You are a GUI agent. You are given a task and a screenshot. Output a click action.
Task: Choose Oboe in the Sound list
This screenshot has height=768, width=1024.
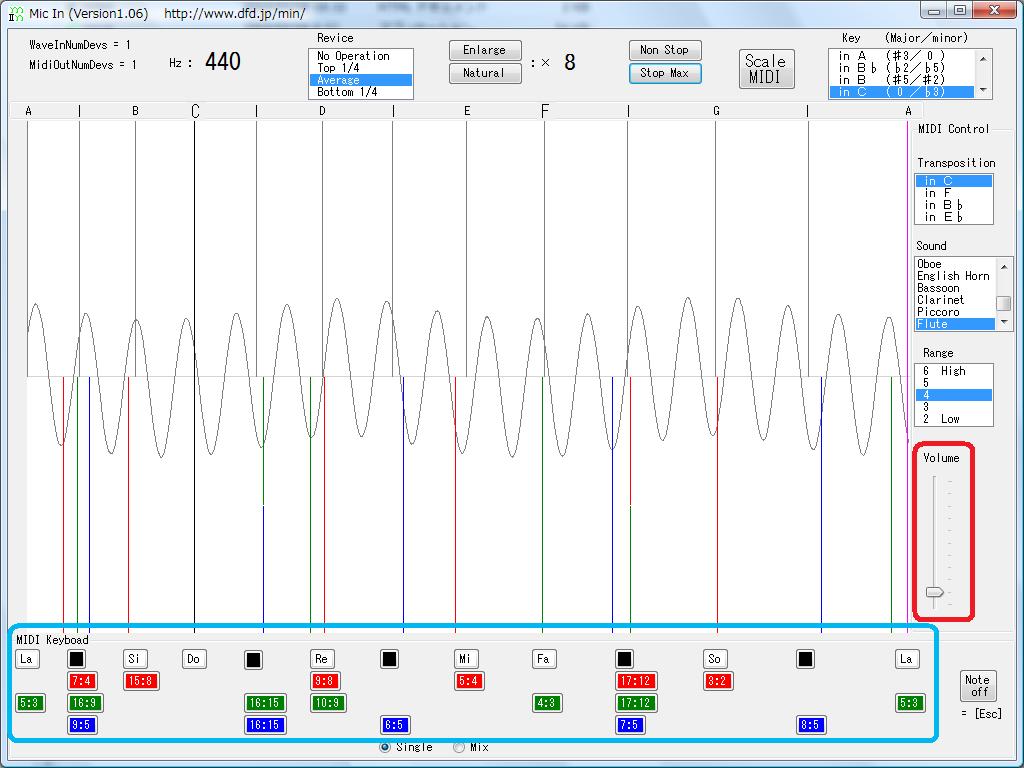point(955,264)
